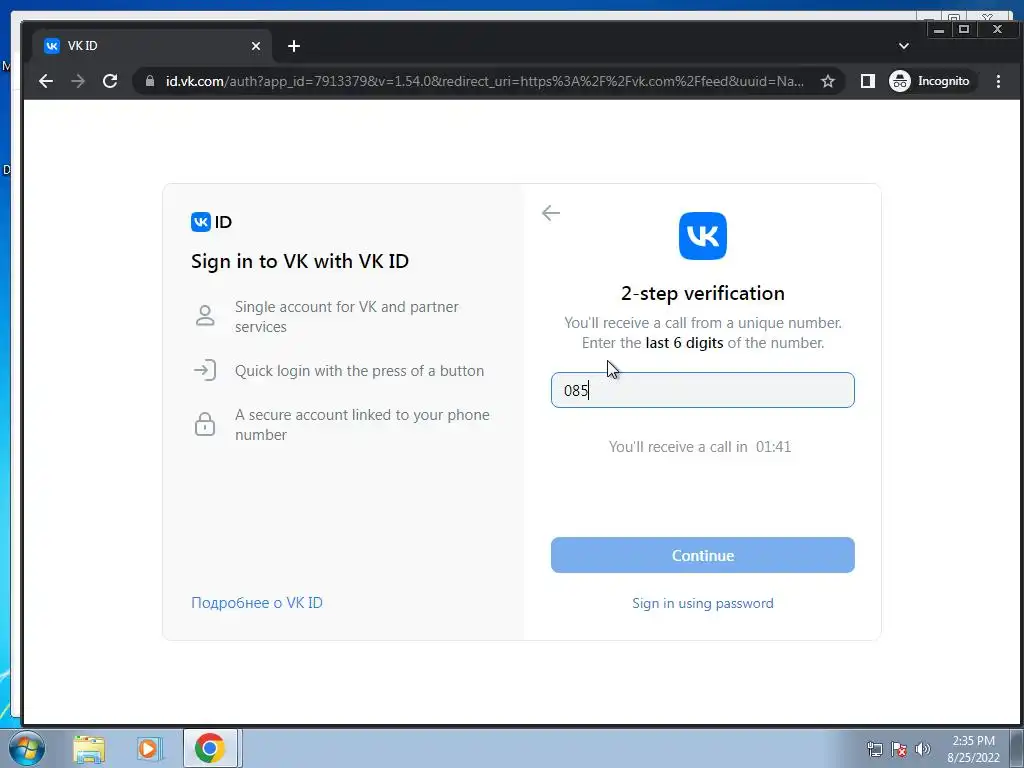
Task: Click the Chrome taskbar icon
Action: point(210,748)
